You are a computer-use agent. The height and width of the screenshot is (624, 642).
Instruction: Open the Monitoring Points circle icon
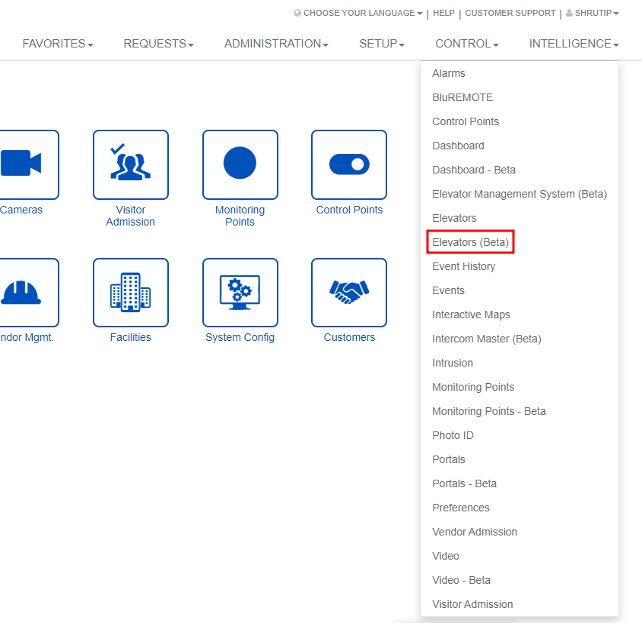pos(240,164)
